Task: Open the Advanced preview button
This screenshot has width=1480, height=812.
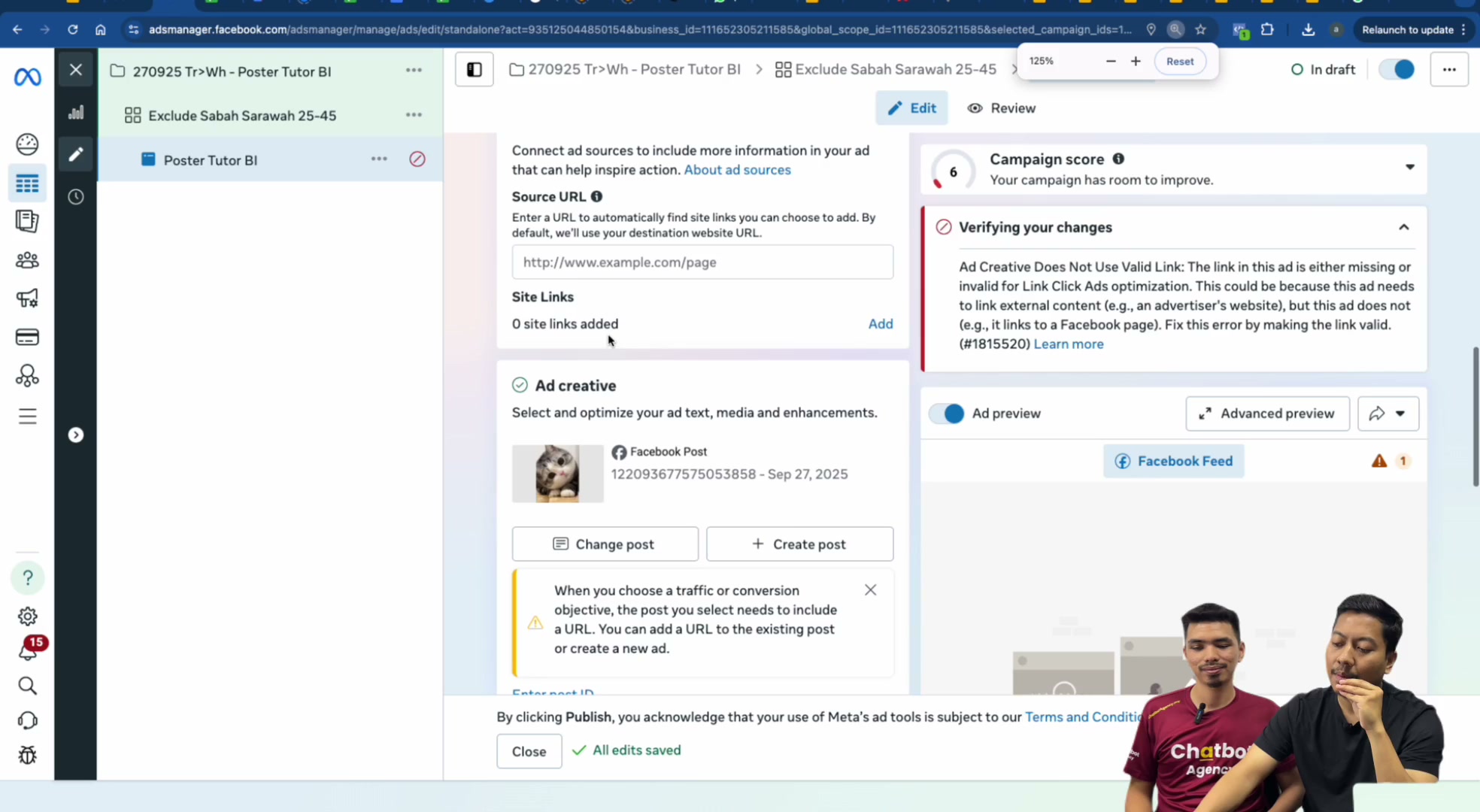Action: tap(1267, 414)
